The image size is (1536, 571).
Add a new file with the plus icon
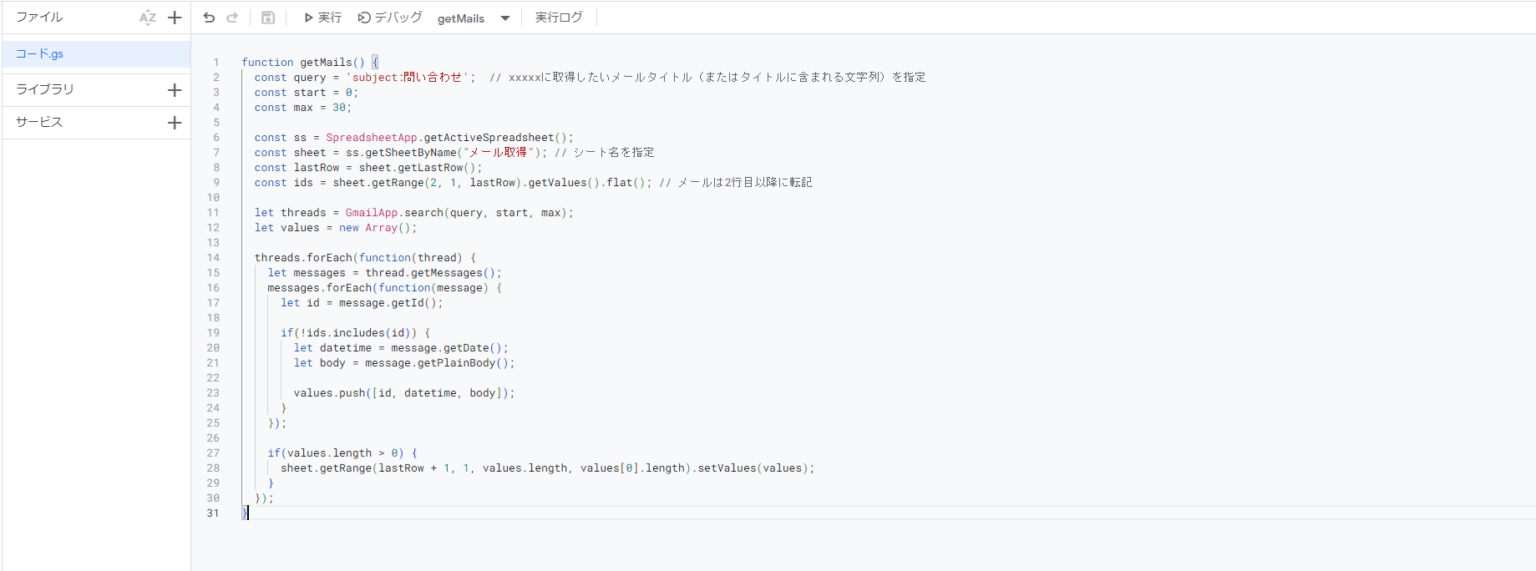click(x=175, y=18)
